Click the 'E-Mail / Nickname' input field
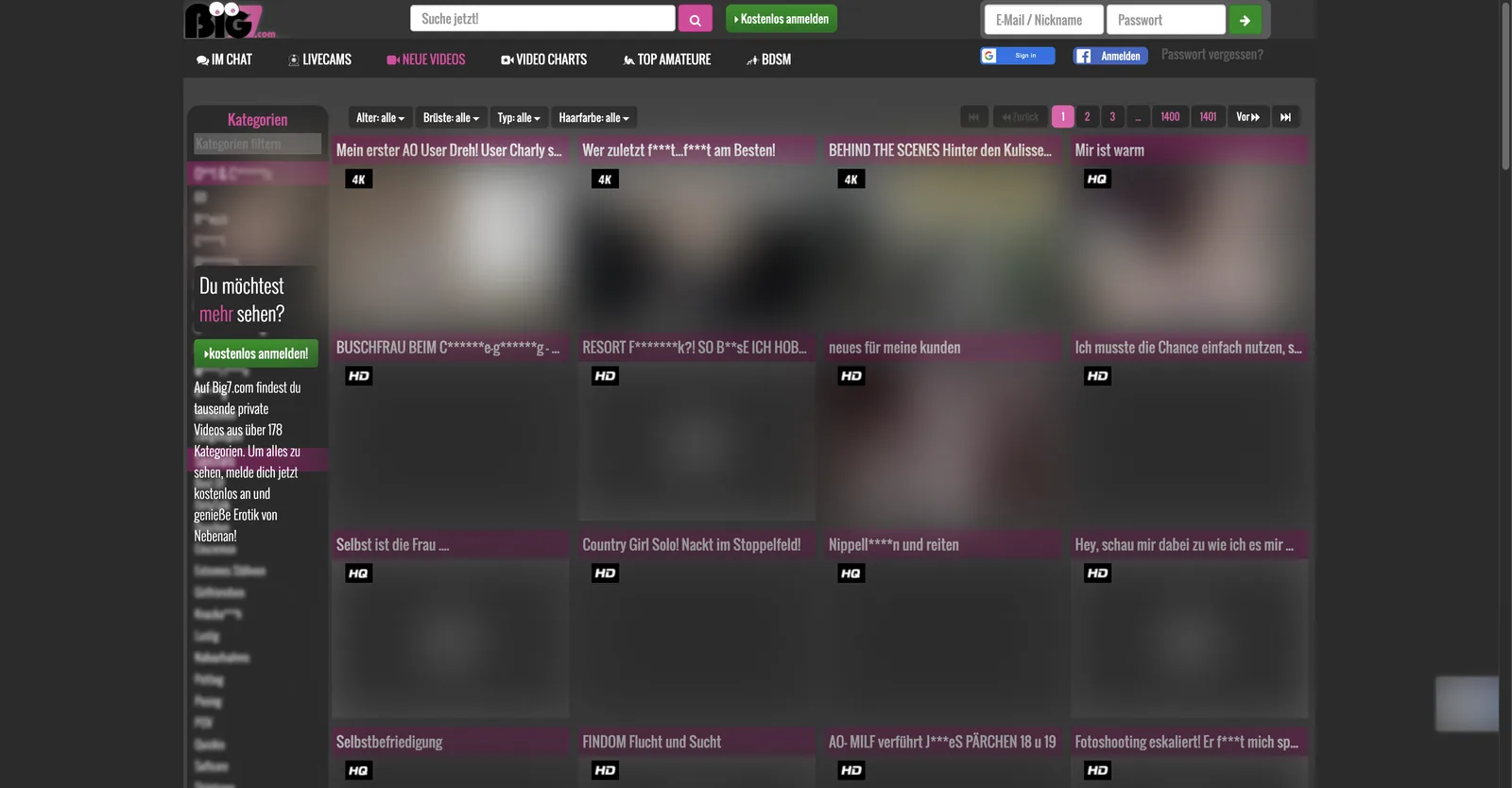Screen dimensions: 1512x788 point(1043,20)
